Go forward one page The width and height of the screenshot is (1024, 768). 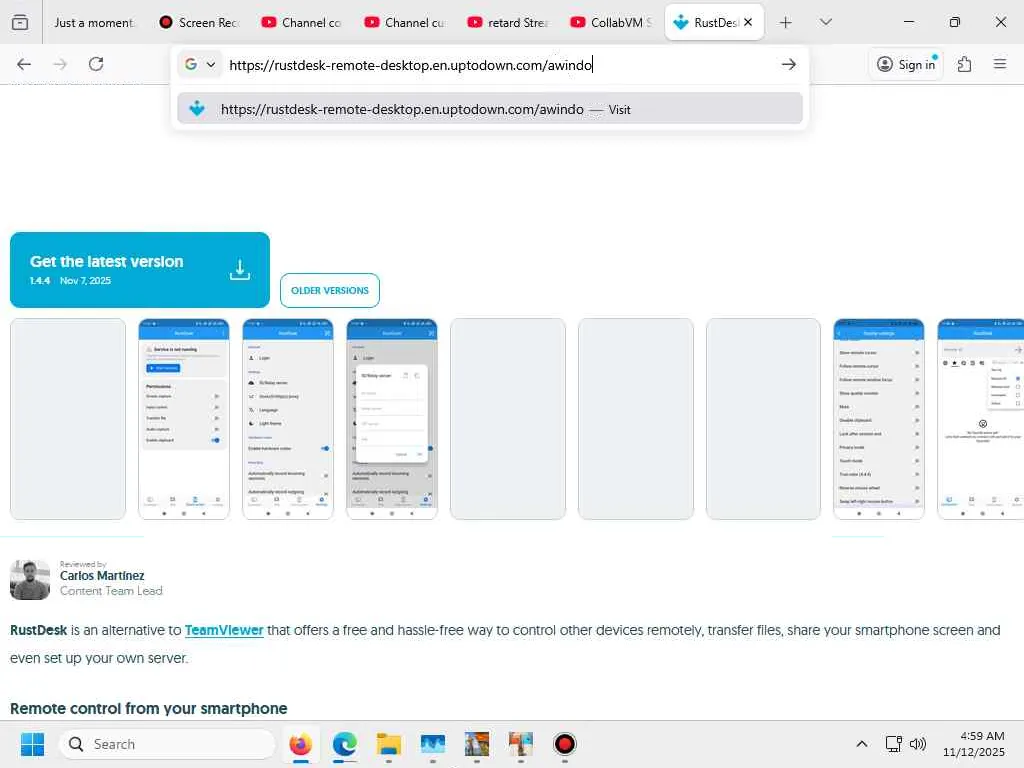60,64
